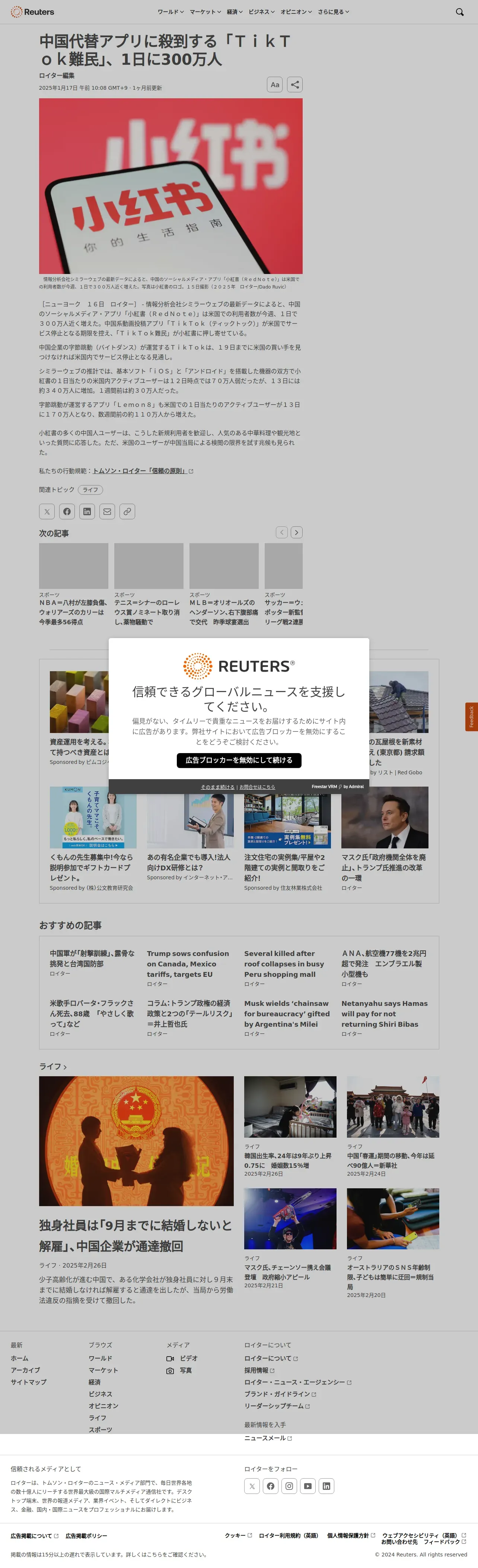This screenshot has height=1568, width=478.
Task: Expand 経済 menu dropdown
Action: (x=235, y=12)
